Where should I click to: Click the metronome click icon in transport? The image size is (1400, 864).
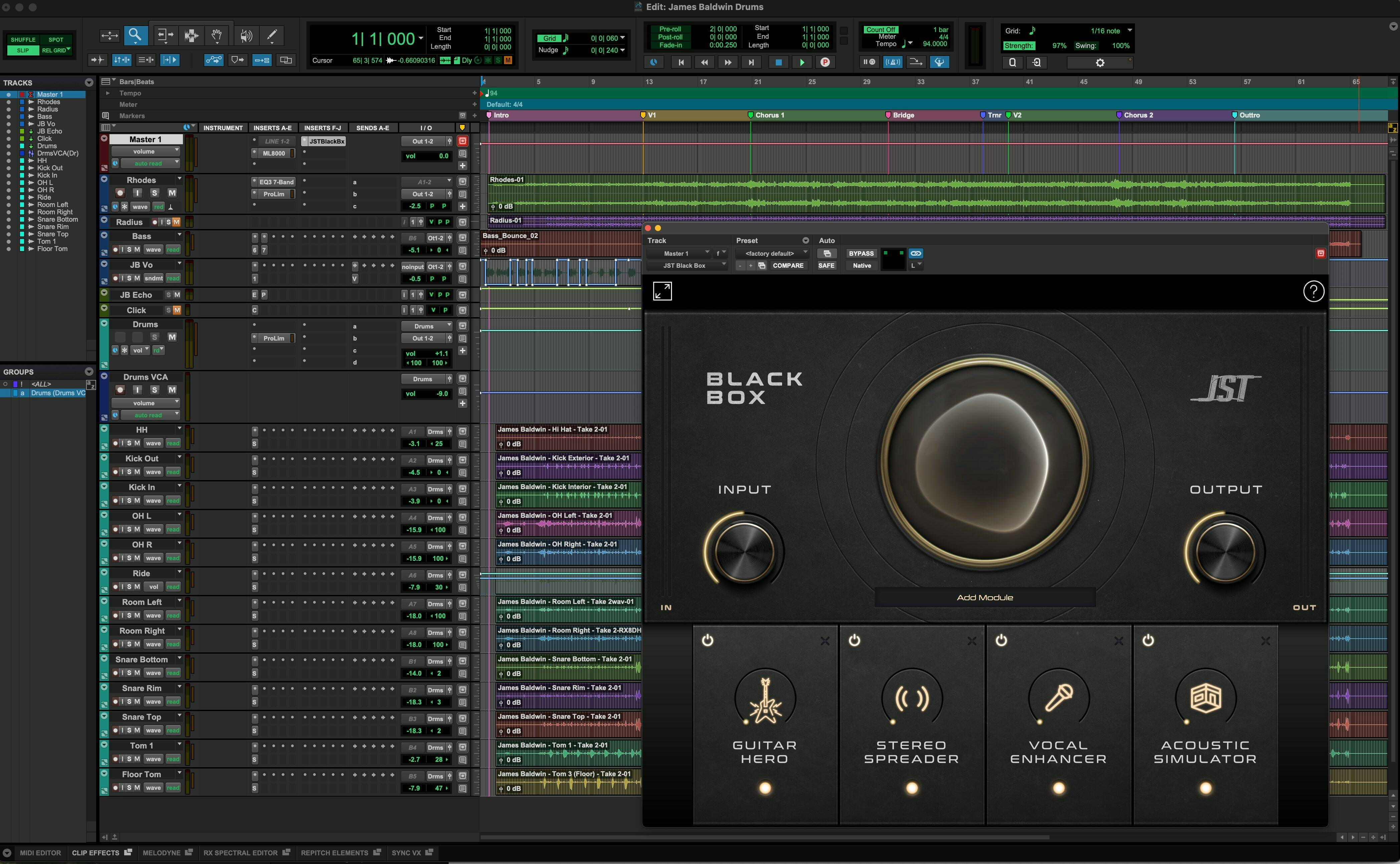point(893,62)
